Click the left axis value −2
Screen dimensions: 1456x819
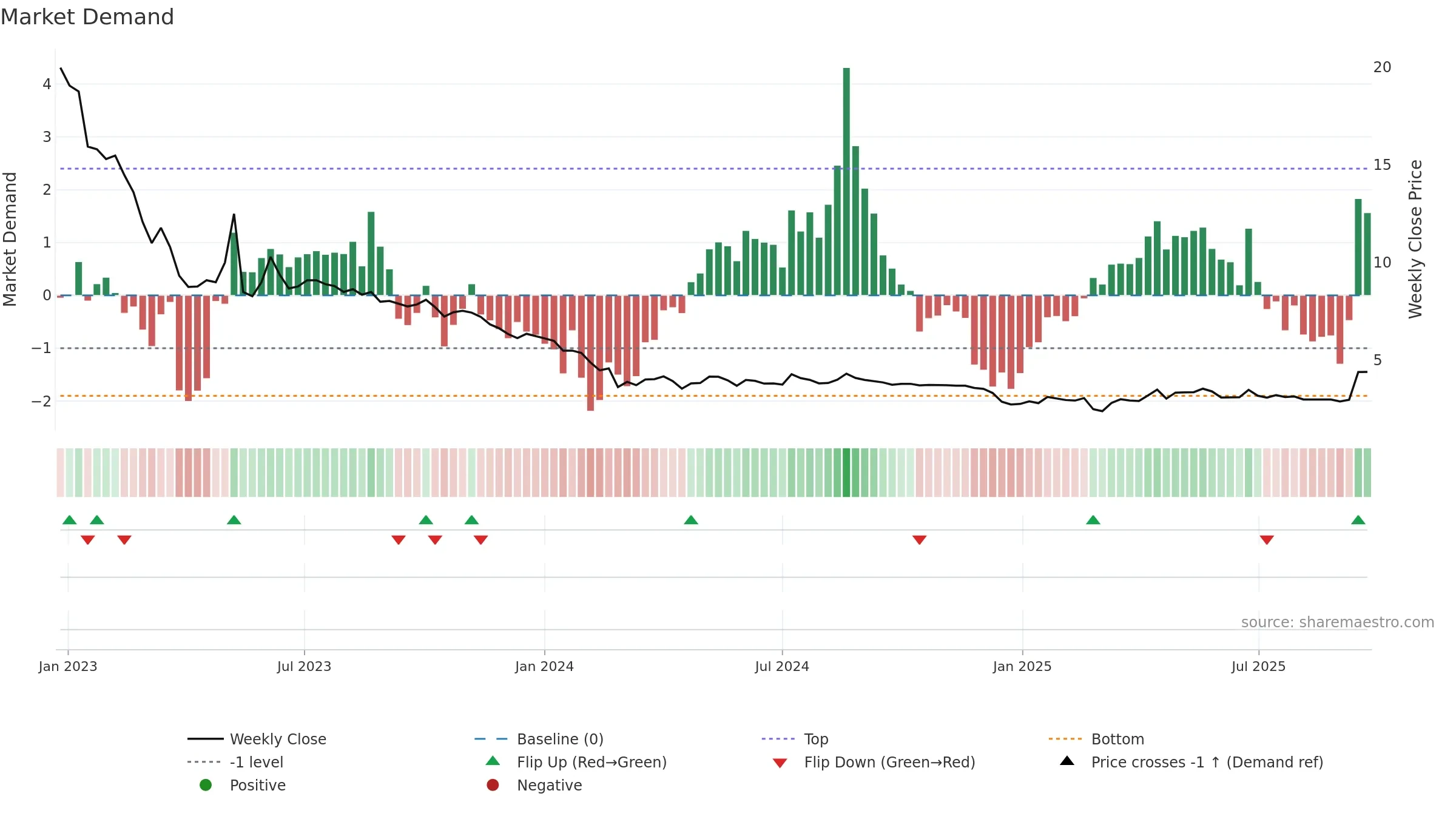[41, 401]
